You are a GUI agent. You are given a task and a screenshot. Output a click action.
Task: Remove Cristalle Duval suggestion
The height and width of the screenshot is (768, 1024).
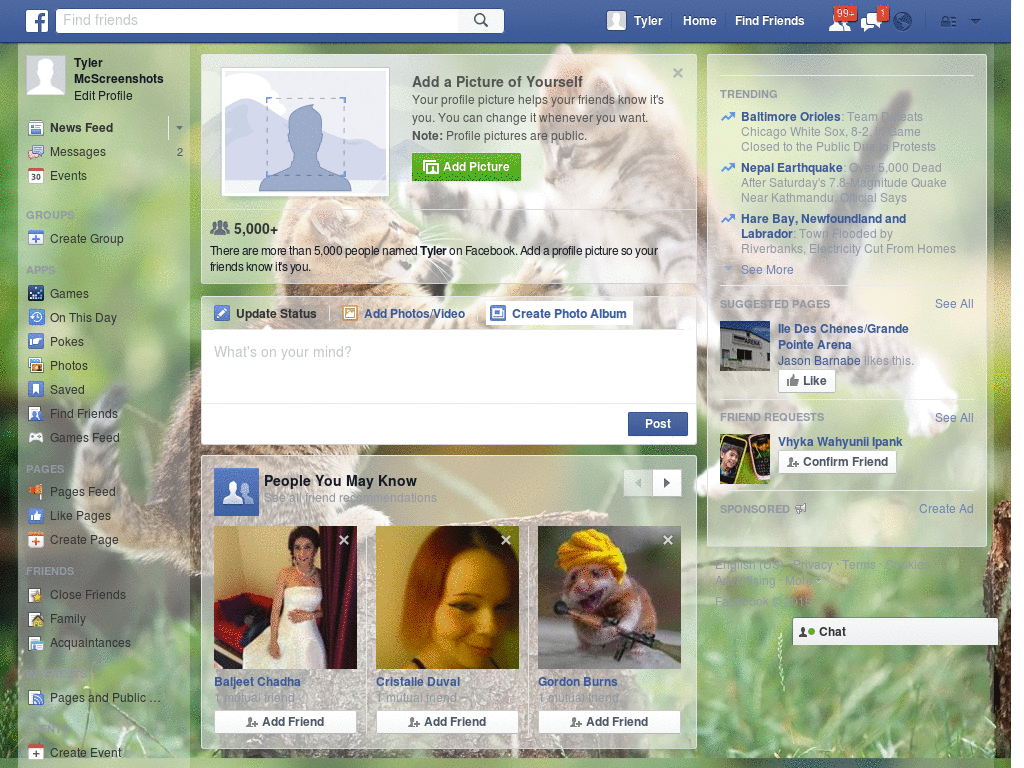[506, 540]
